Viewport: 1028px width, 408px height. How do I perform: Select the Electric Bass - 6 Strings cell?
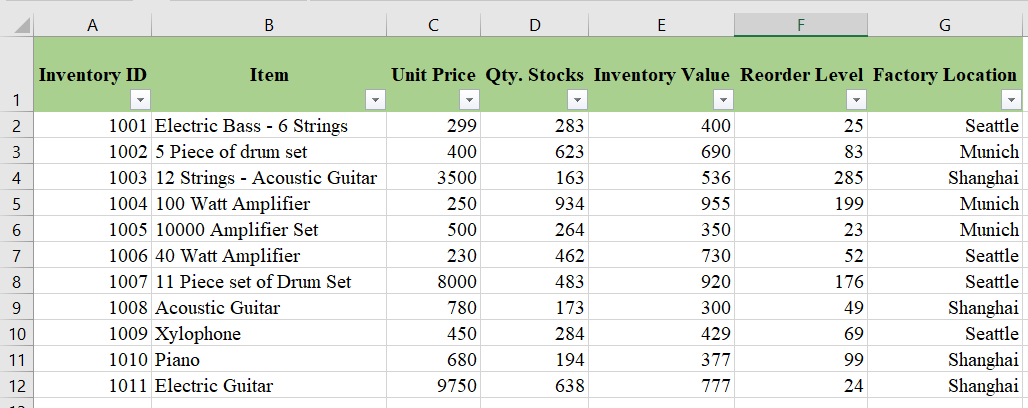click(x=268, y=126)
